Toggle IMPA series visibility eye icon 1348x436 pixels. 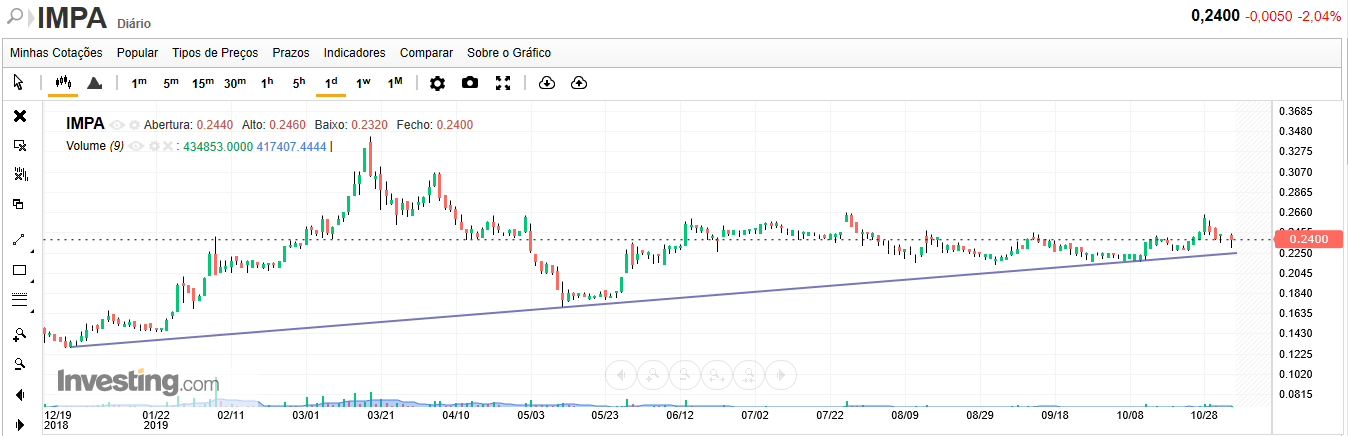click(x=117, y=125)
